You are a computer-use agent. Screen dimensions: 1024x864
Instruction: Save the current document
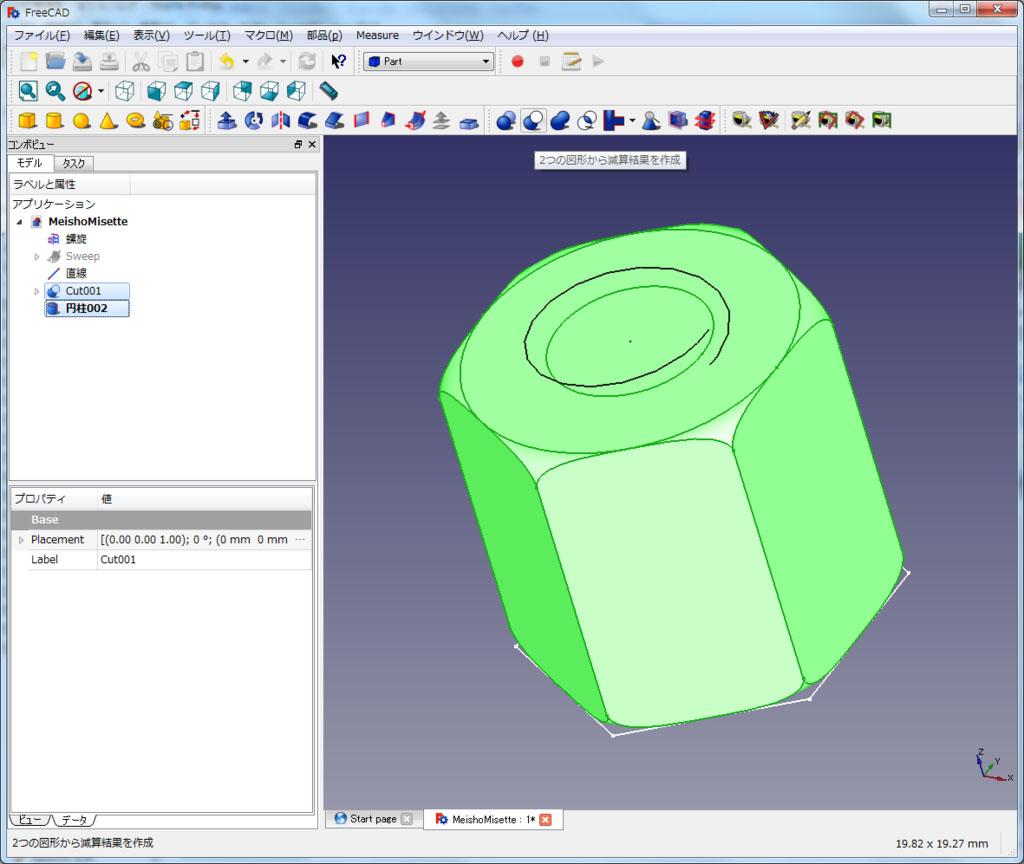tap(82, 61)
